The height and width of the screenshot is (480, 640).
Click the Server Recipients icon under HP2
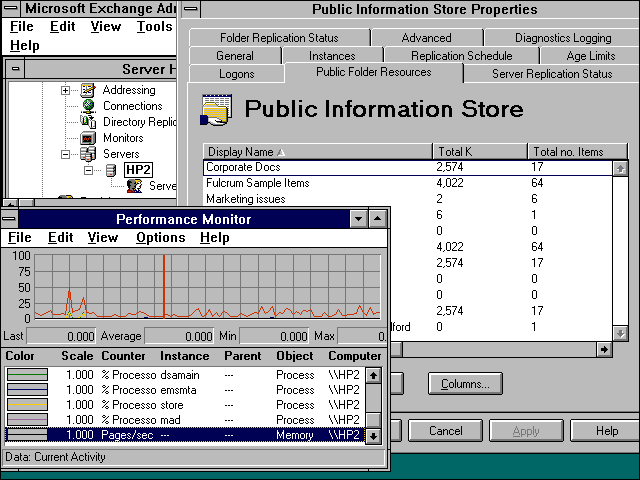tap(134, 186)
